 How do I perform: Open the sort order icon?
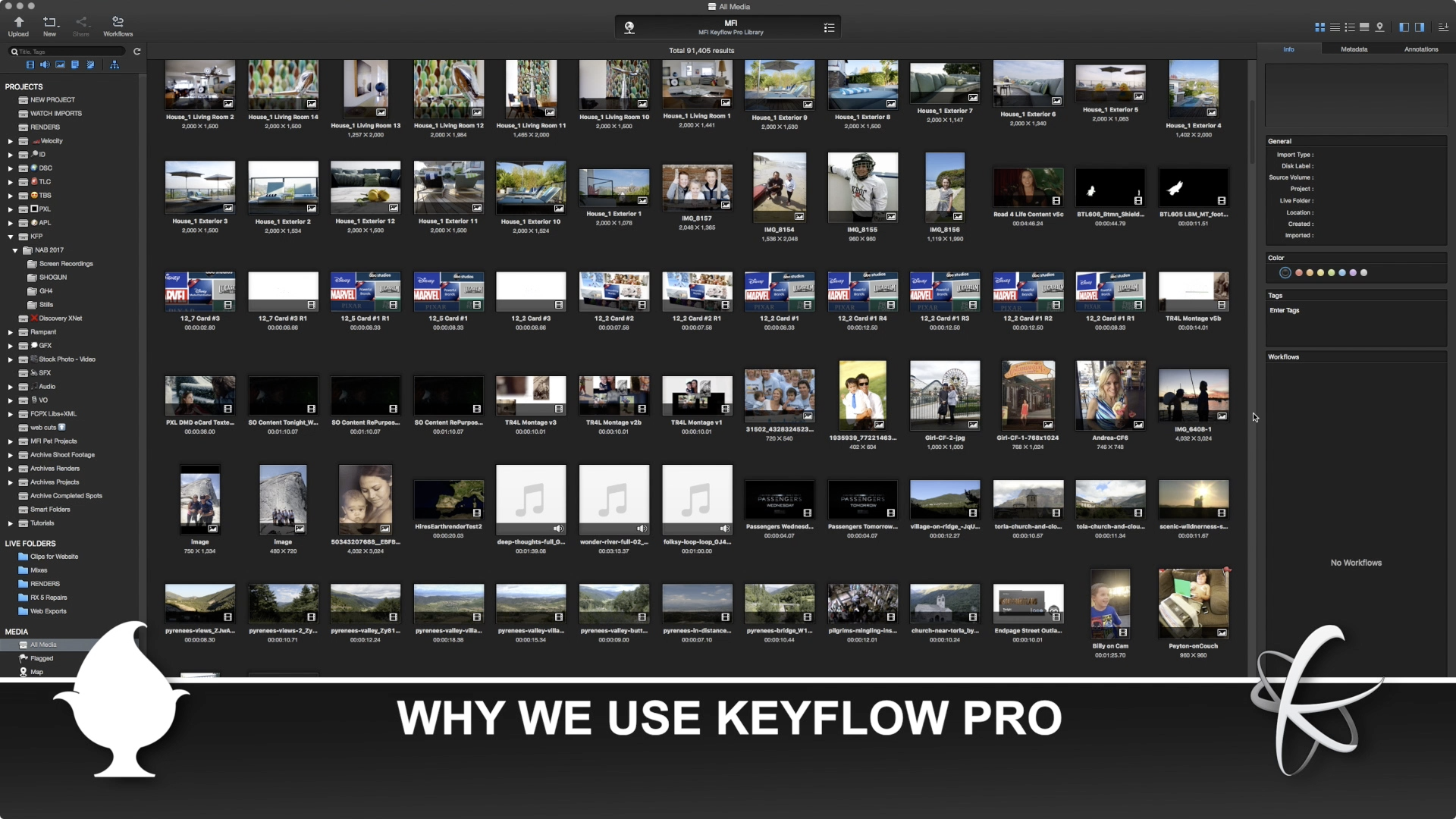[1443, 27]
